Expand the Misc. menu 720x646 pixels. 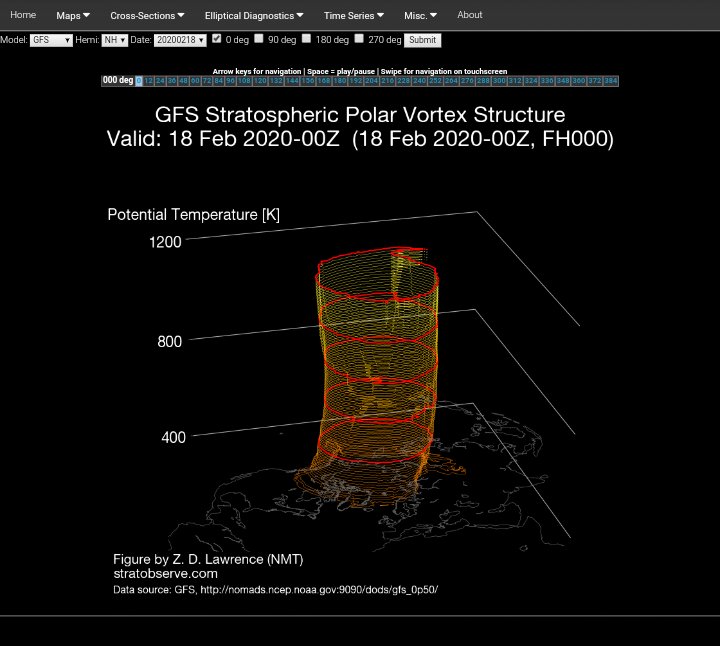tap(420, 16)
